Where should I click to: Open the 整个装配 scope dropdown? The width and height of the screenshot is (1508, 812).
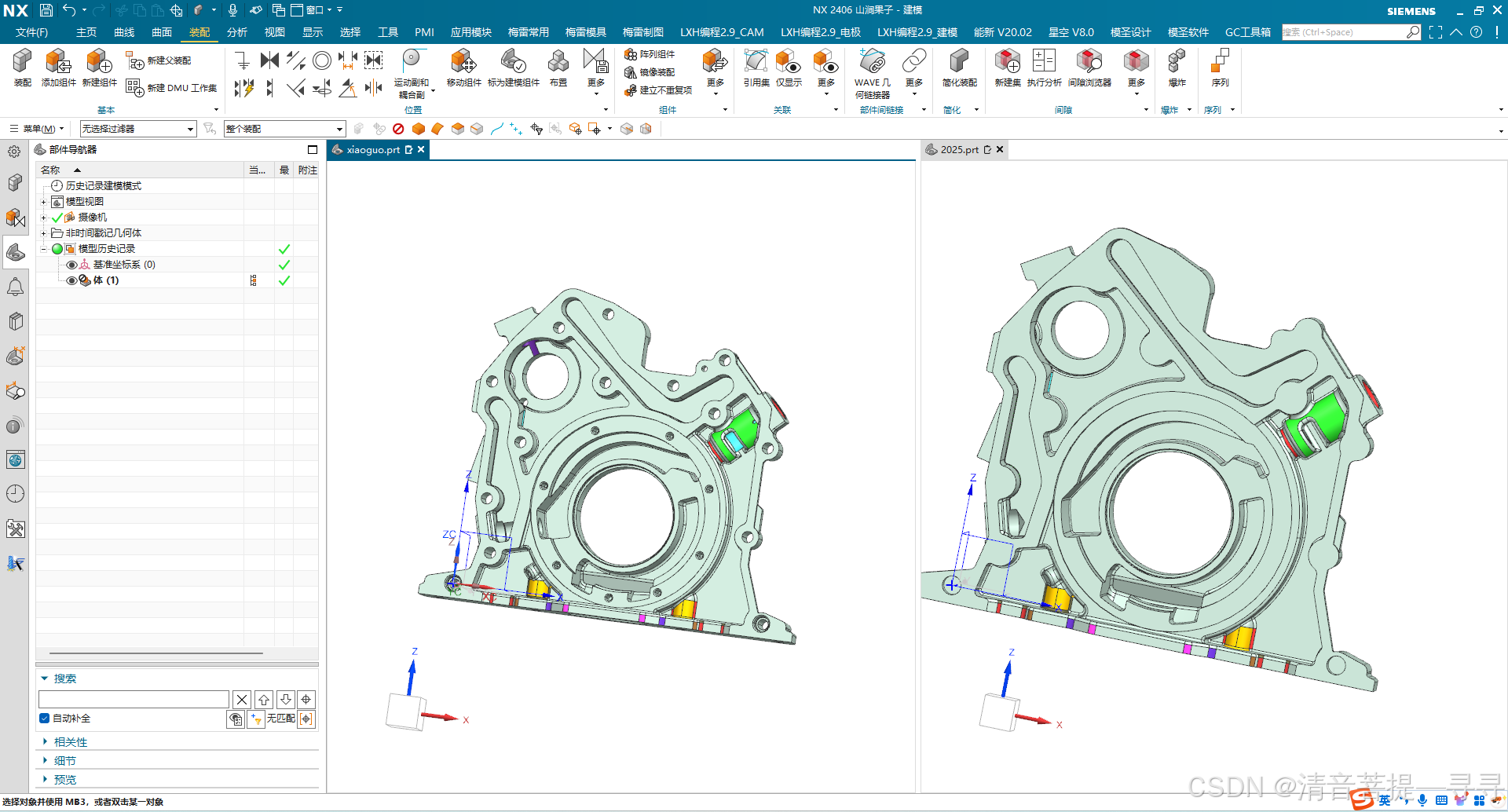click(x=284, y=129)
